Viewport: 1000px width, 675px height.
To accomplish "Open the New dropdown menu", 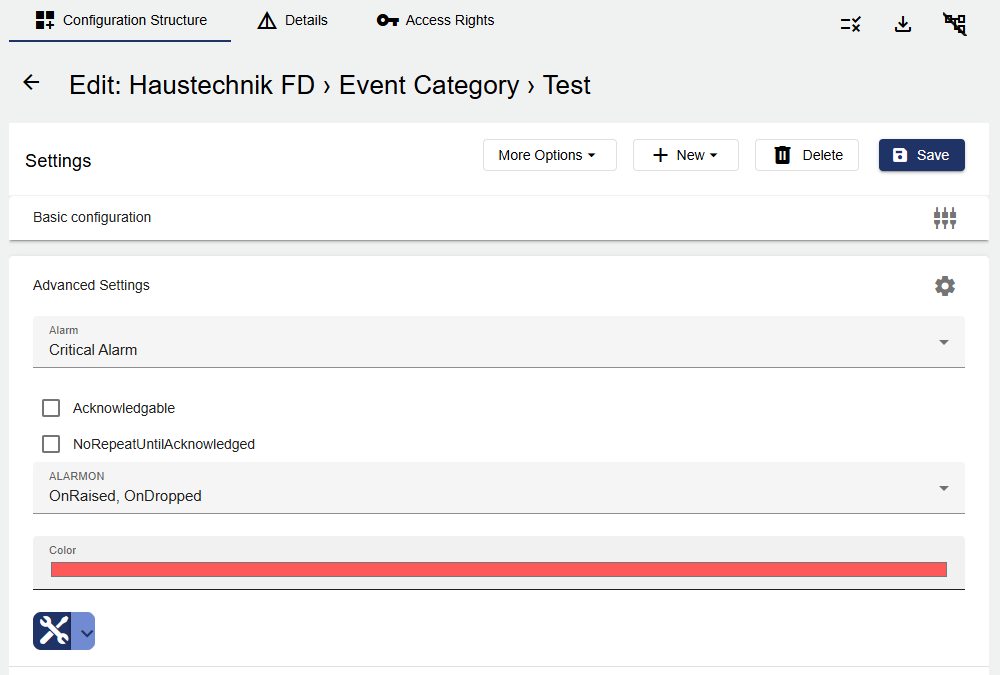I will click(x=686, y=155).
